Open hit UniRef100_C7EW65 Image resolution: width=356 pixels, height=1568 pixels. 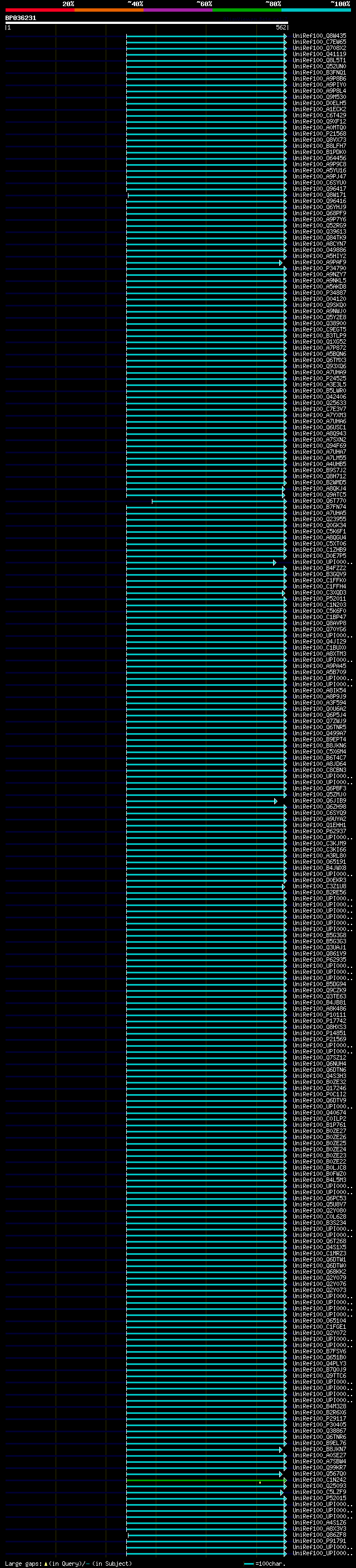coord(319,42)
